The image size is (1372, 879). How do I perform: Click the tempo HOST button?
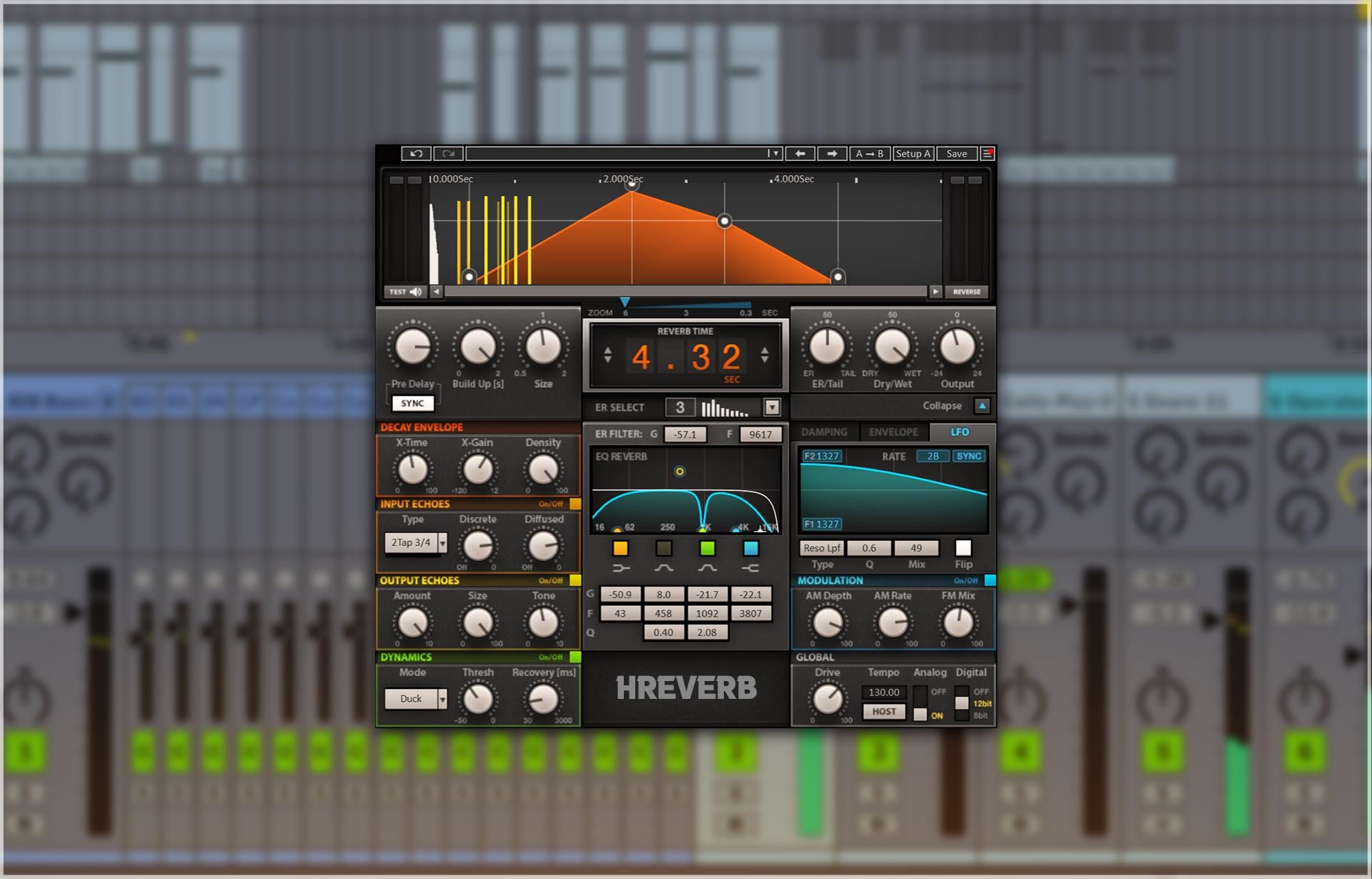884,712
